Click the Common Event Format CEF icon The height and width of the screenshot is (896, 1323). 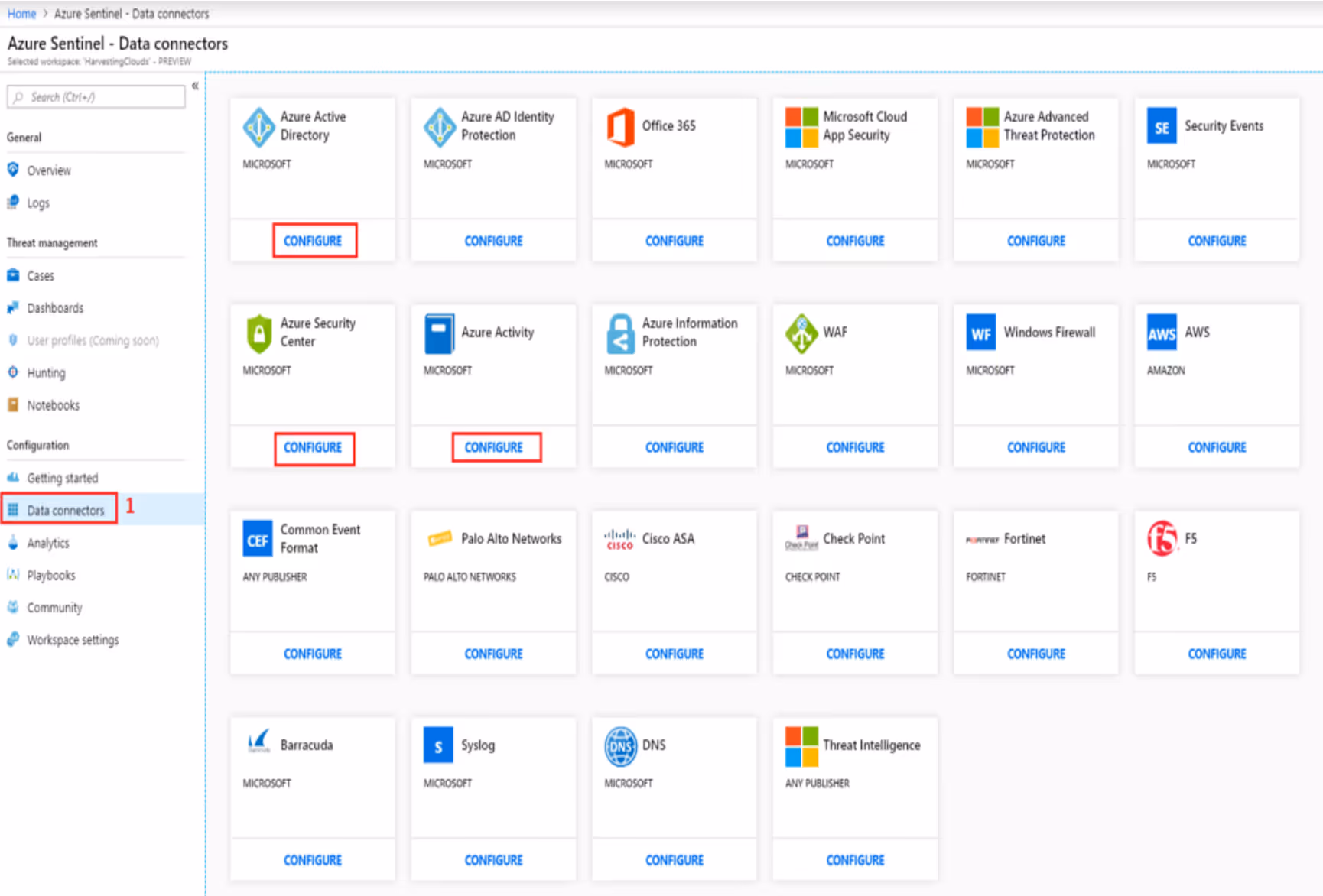[x=258, y=540]
